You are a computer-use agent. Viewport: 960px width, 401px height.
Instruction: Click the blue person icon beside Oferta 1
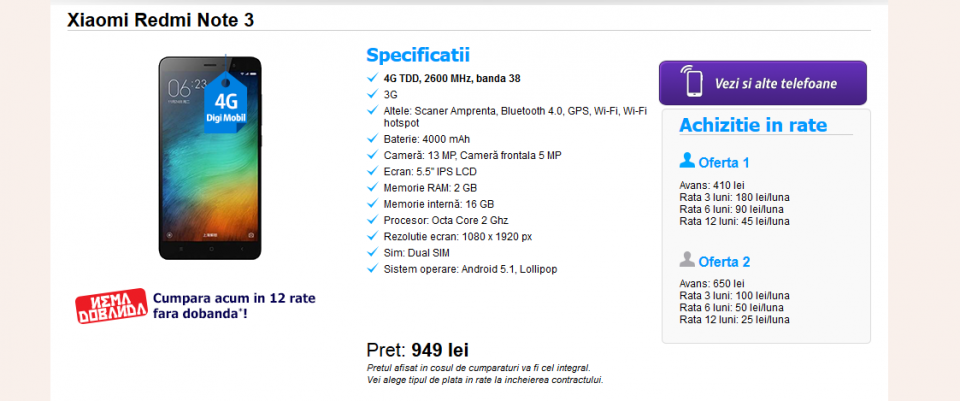[x=687, y=161]
